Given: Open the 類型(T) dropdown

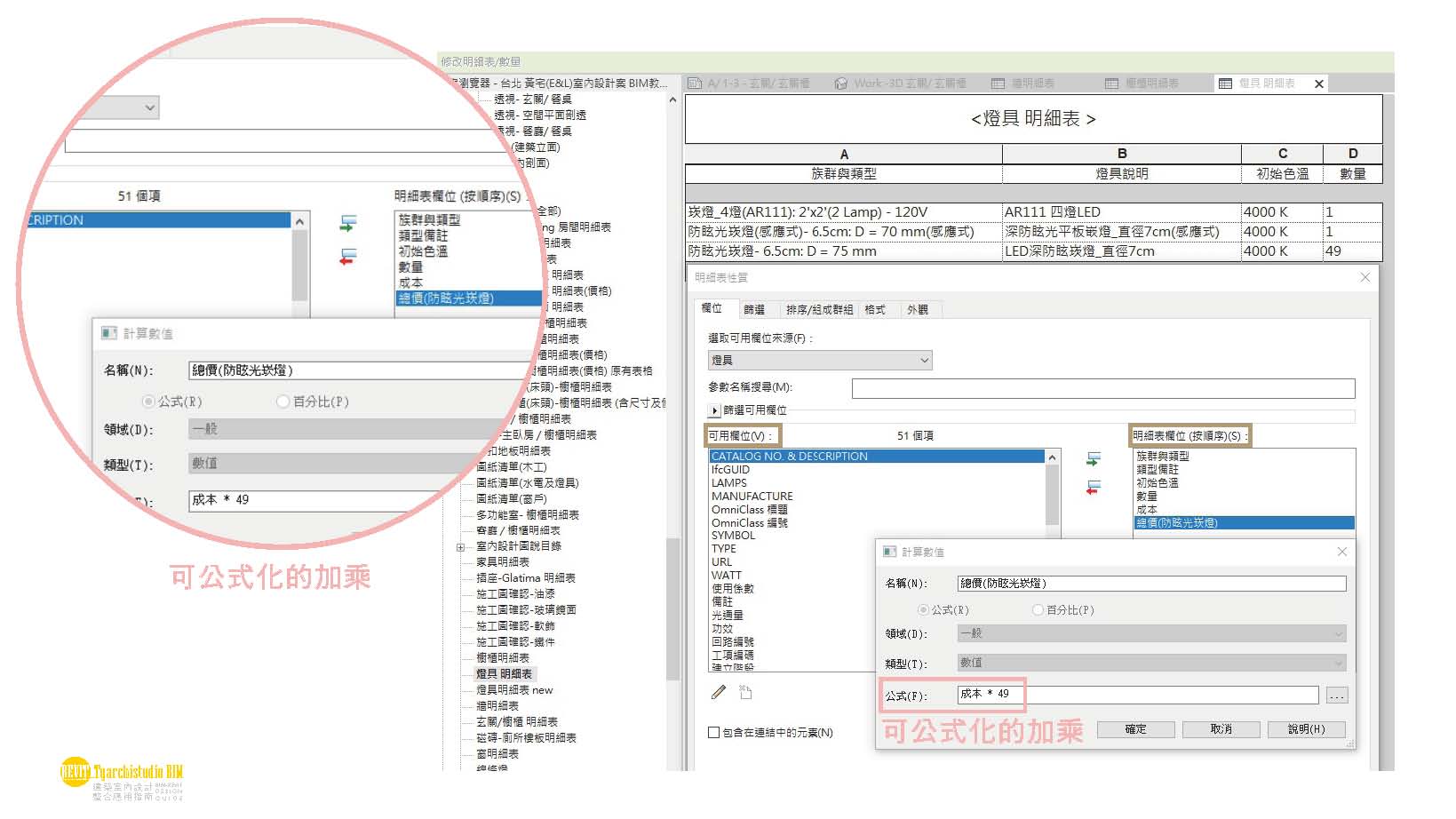Looking at the screenshot, I should coord(1151,663).
